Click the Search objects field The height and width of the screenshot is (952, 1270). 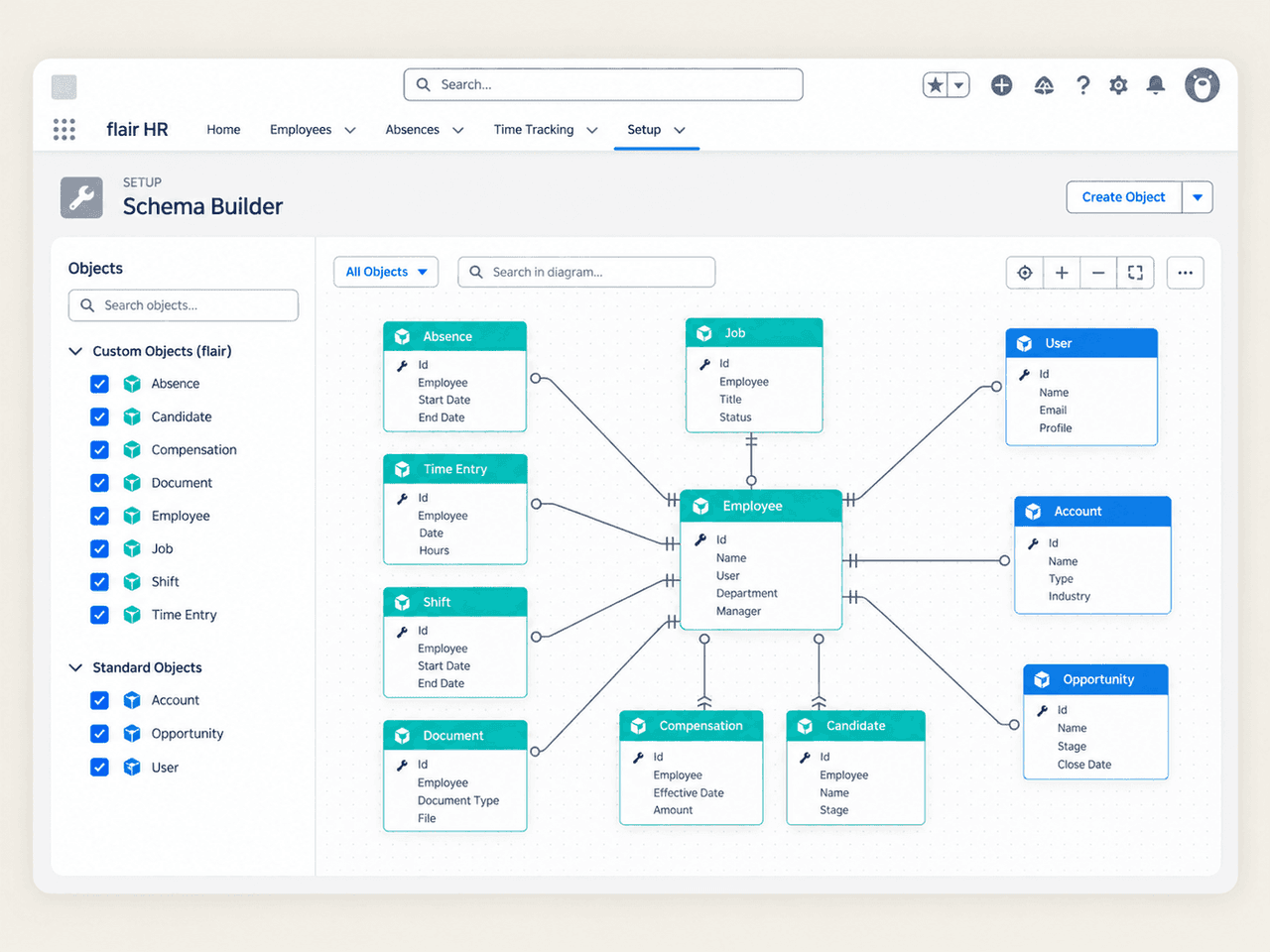click(x=184, y=305)
